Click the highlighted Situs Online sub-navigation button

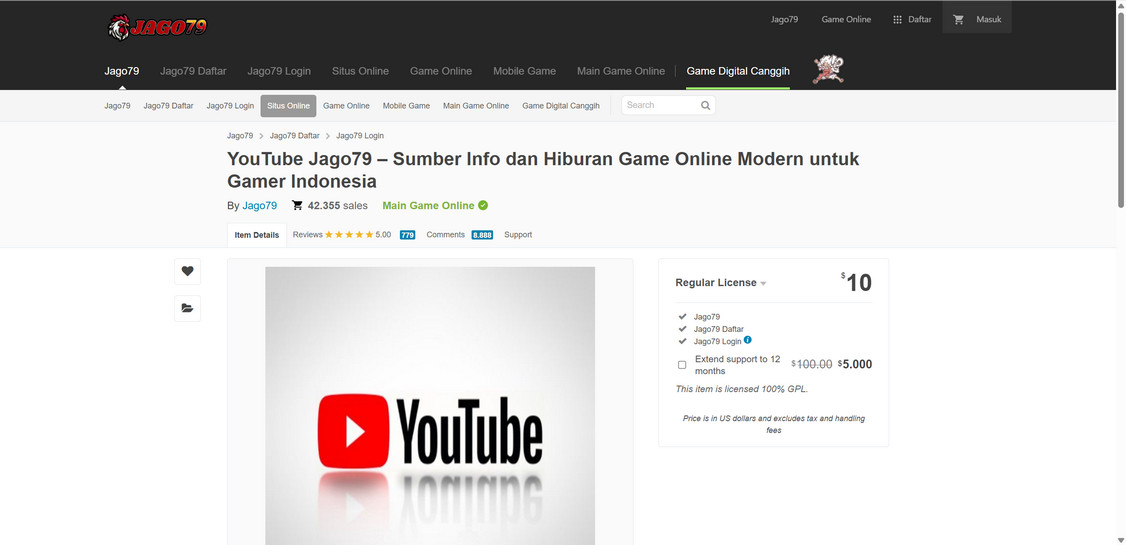(x=288, y=106)
